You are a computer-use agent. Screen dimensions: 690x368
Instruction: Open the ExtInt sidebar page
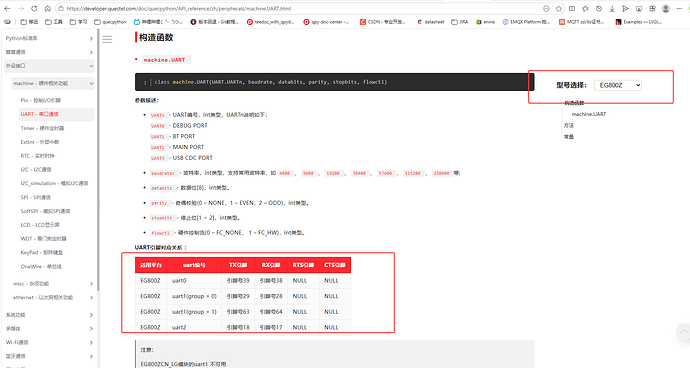pos(40,142)
